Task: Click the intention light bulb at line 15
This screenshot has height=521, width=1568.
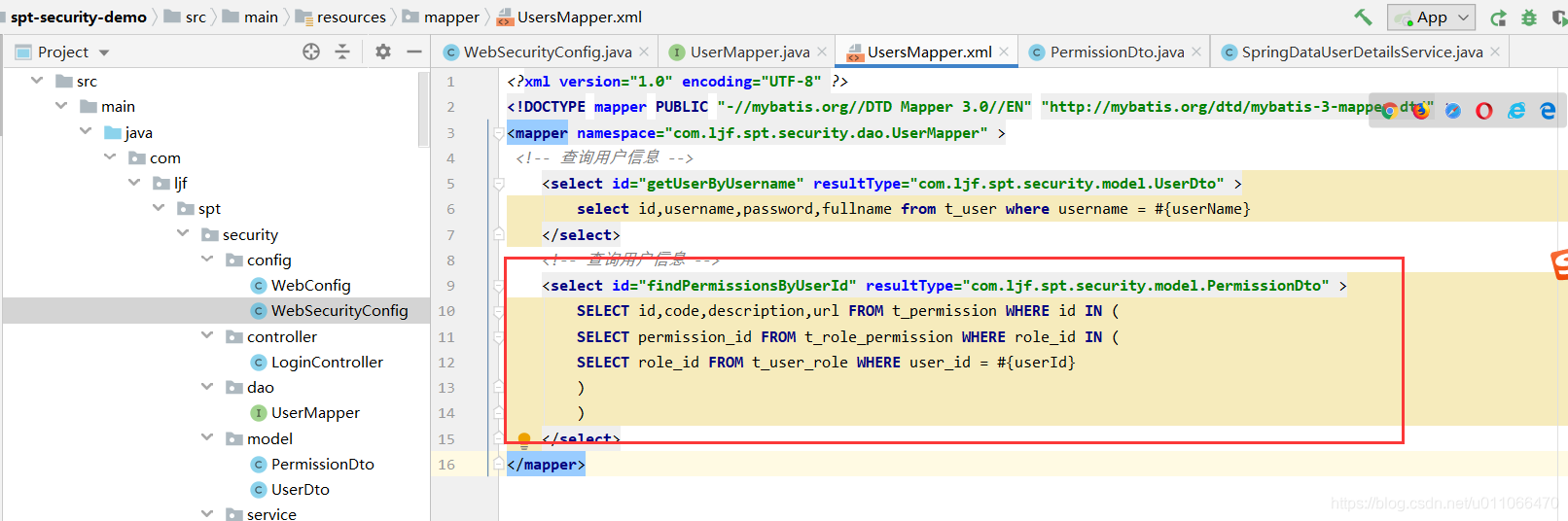Action: tap(524, 439)
